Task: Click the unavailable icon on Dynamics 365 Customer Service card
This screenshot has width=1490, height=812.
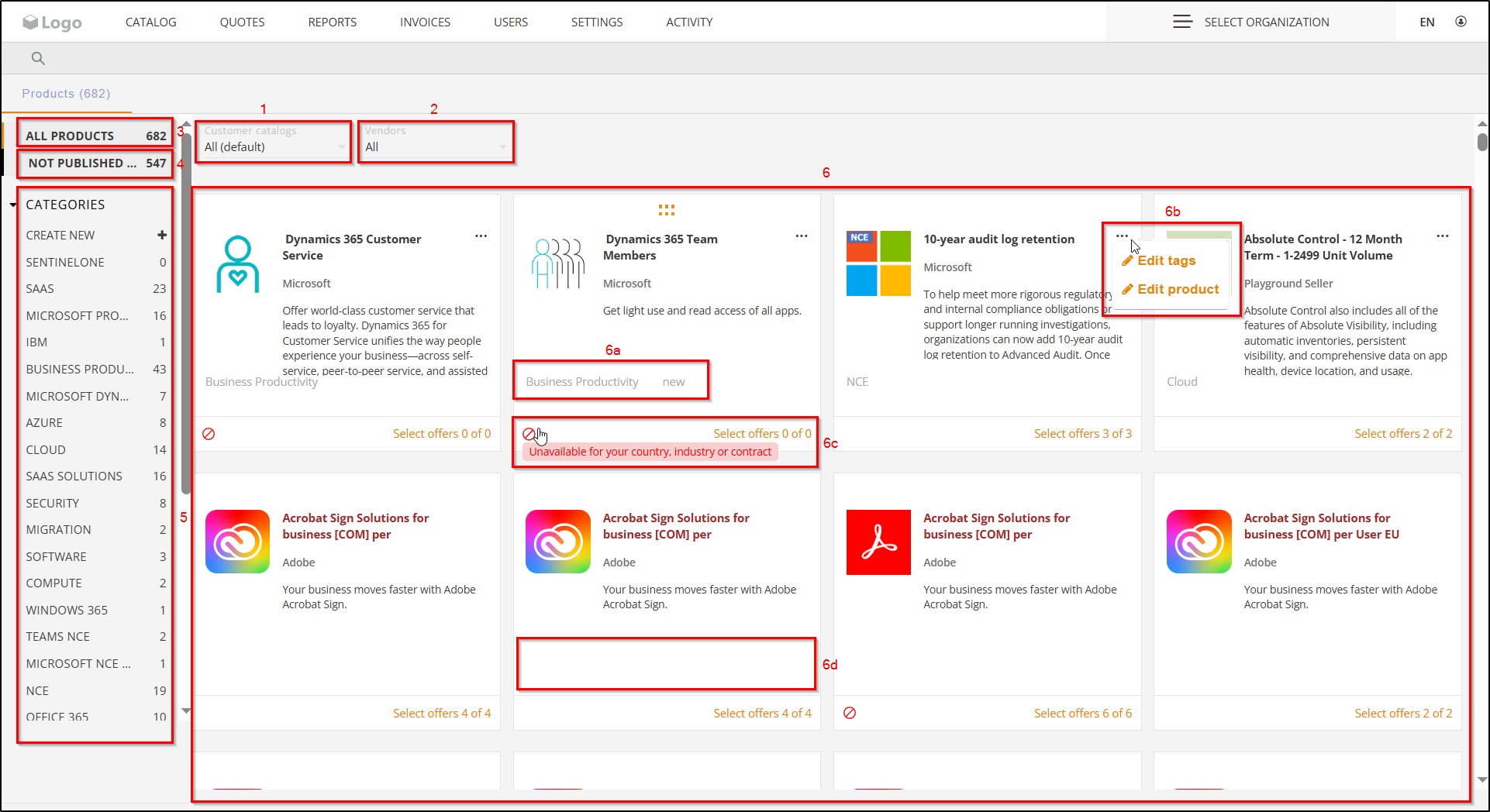Action: [209, 434]
